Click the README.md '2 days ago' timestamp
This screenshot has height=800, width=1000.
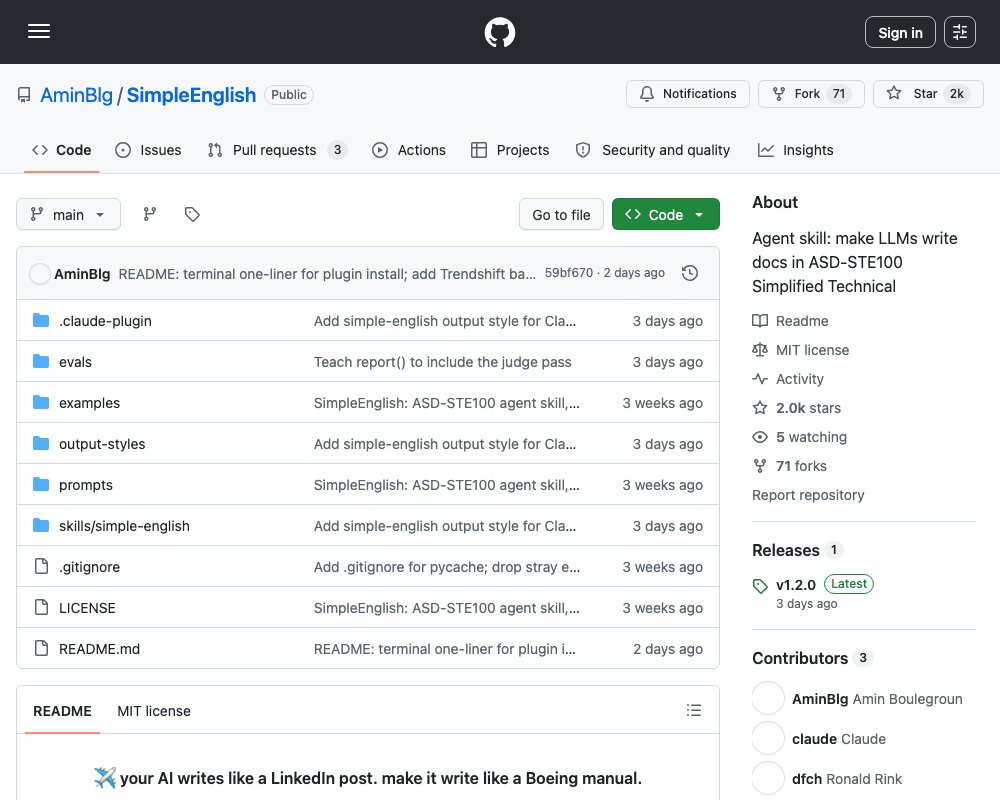pos(667,649)
